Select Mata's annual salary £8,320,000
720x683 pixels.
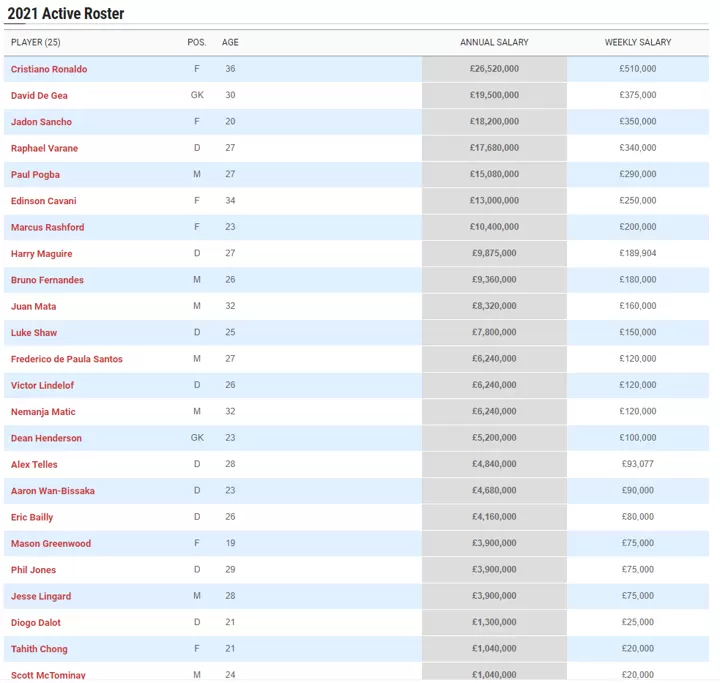coord(495,306)
